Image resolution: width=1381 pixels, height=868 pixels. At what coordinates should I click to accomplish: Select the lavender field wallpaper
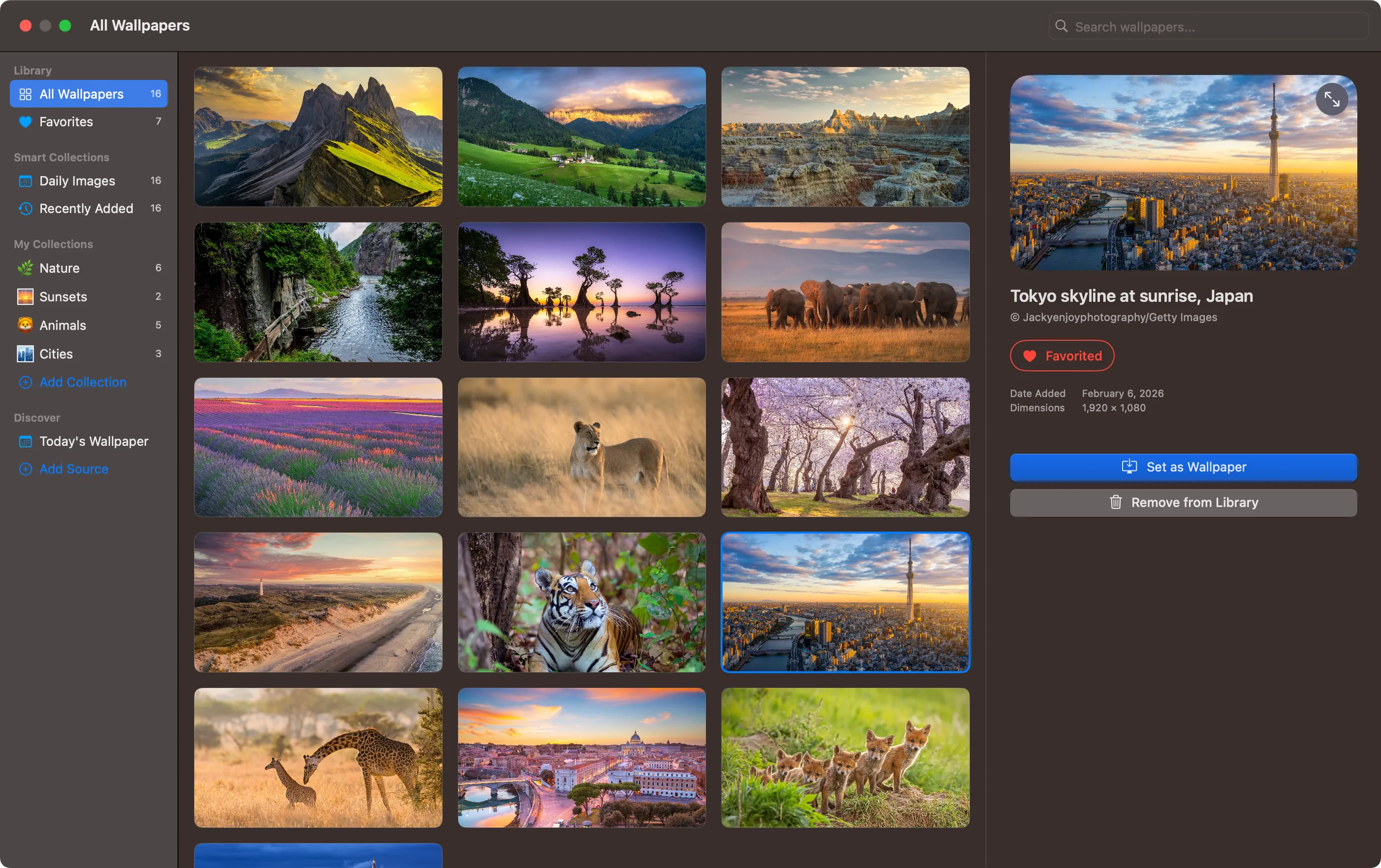[x=318, y=447]
